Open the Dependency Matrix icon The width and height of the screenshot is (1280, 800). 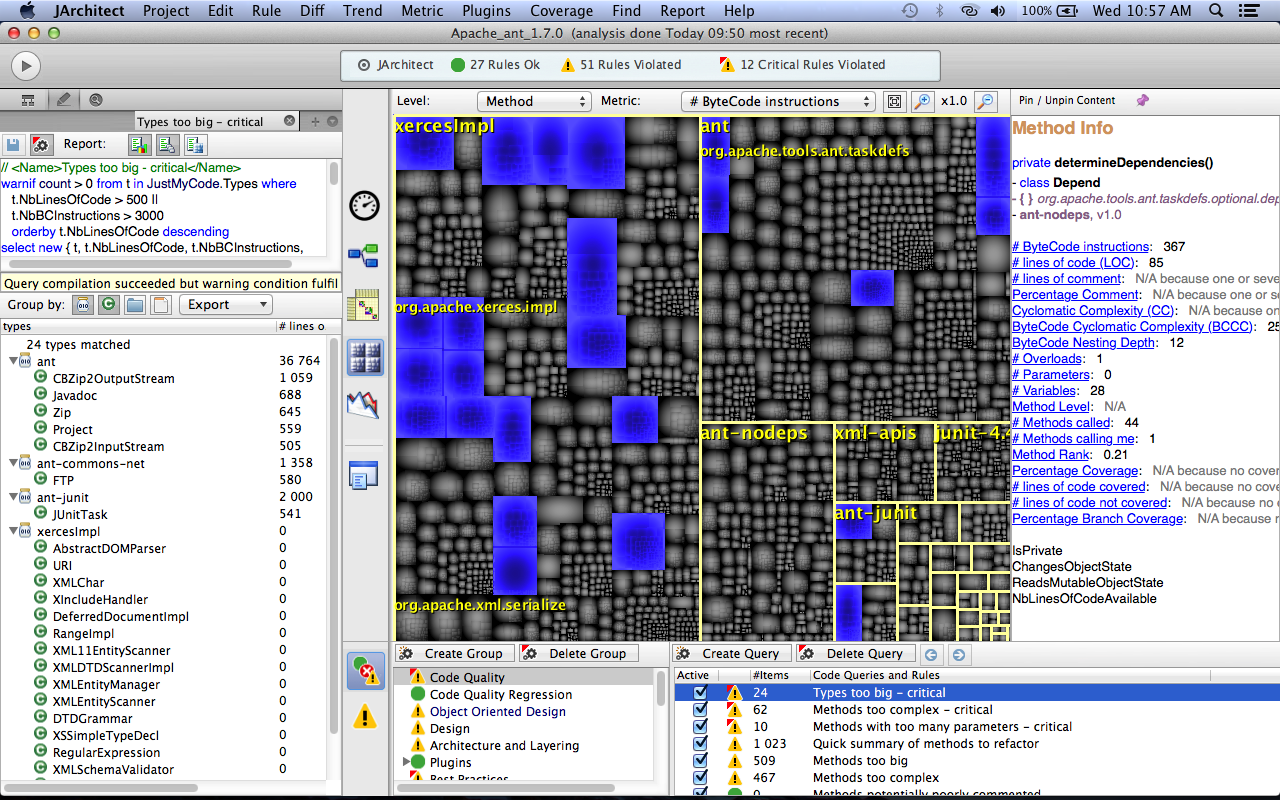(x=365, y=306)
